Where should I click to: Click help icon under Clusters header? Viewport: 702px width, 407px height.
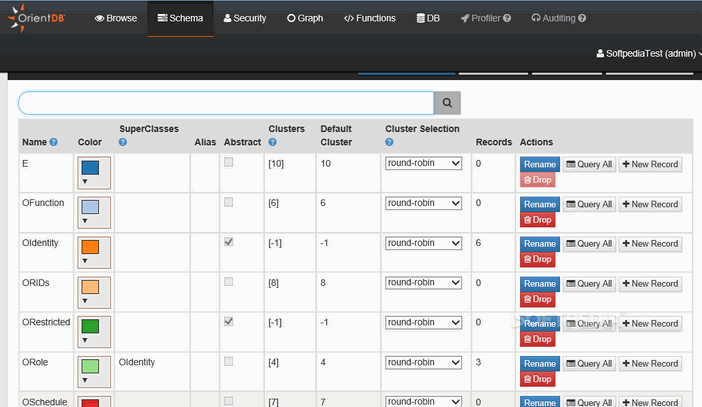coord(272,143)
